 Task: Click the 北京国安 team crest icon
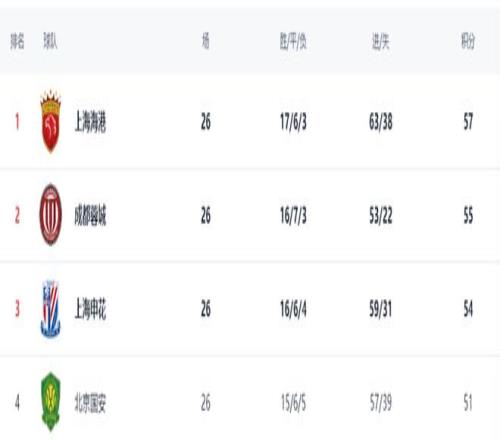click(x=51, y=402)
